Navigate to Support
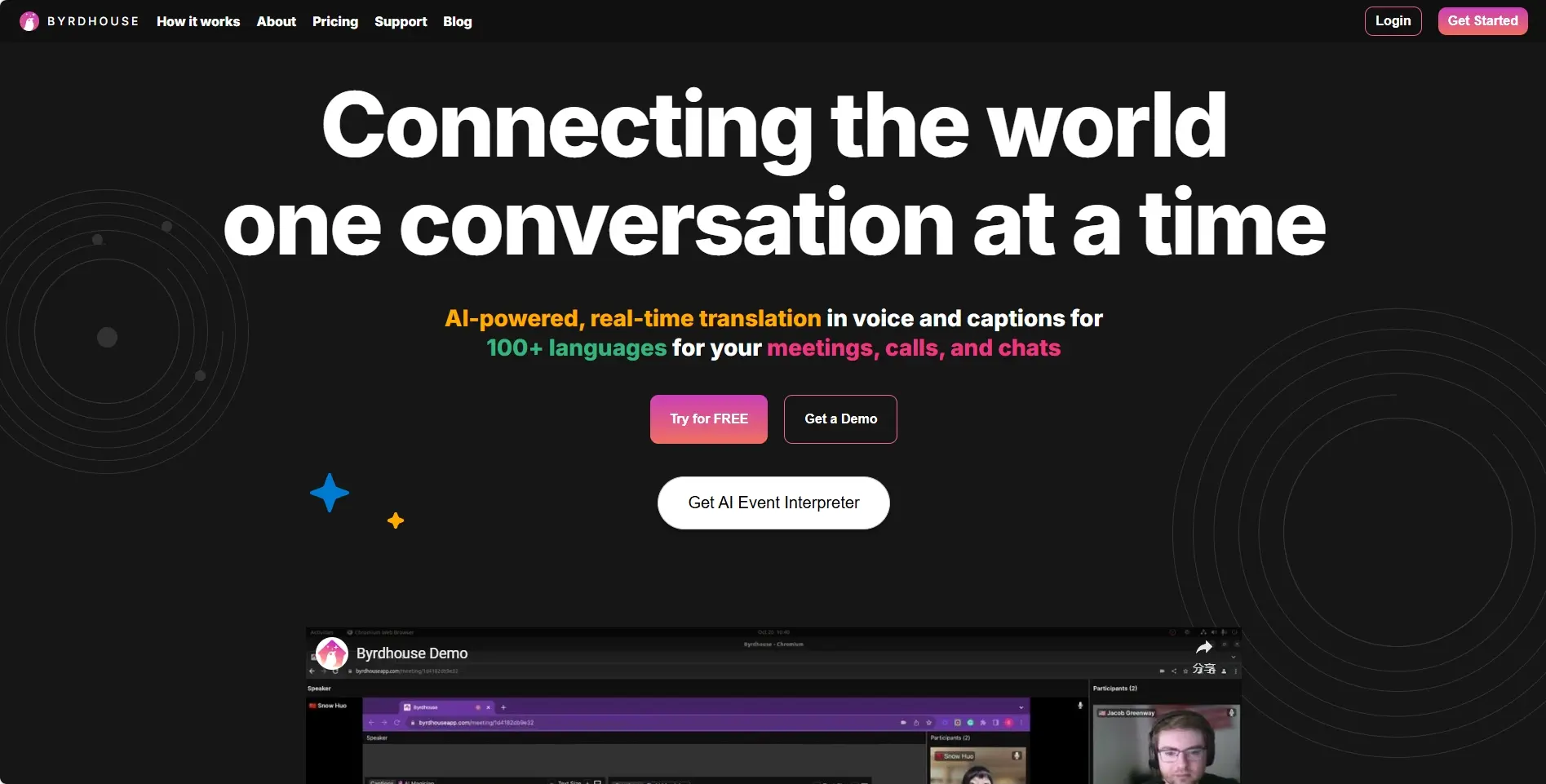The image size is (1546, 784). pyautogui.click(x=401, y=21)
